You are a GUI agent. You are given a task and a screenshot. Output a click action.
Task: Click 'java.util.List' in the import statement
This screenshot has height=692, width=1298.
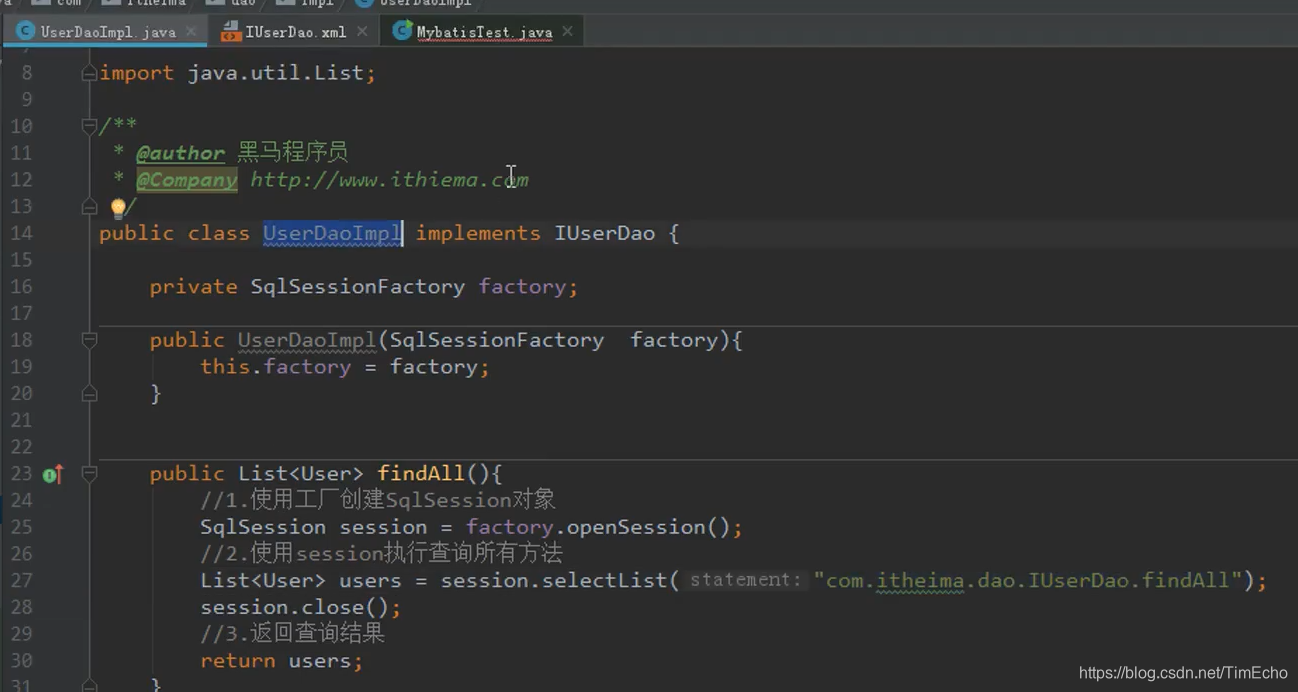(275, 73)
